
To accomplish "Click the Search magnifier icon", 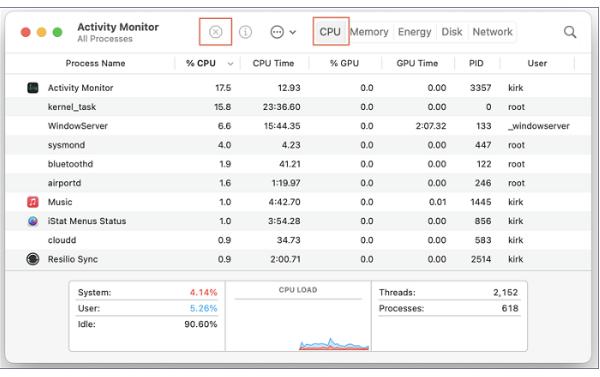I will tap(570, 32).
